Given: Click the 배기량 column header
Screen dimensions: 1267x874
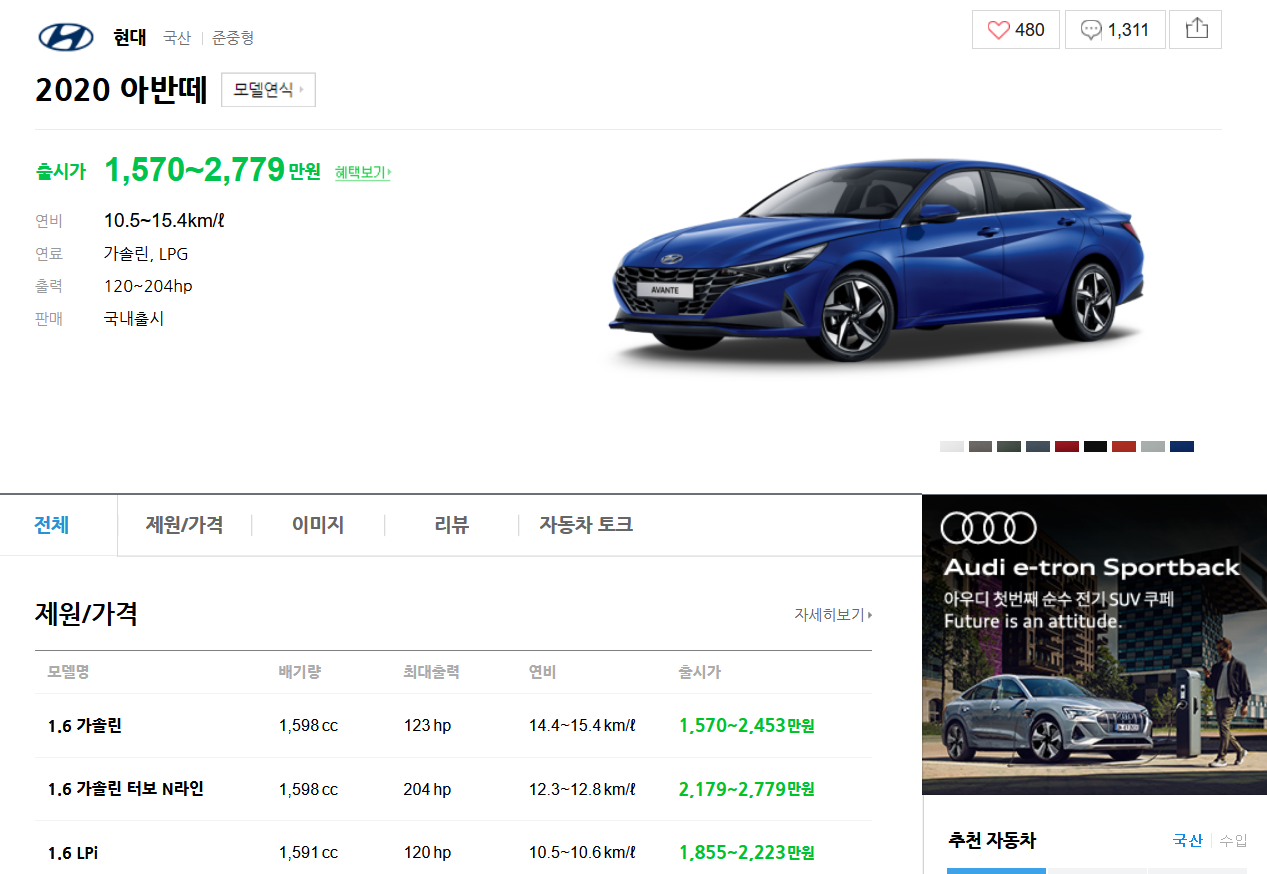Looking at the screenshot, I should click(300, 672).
